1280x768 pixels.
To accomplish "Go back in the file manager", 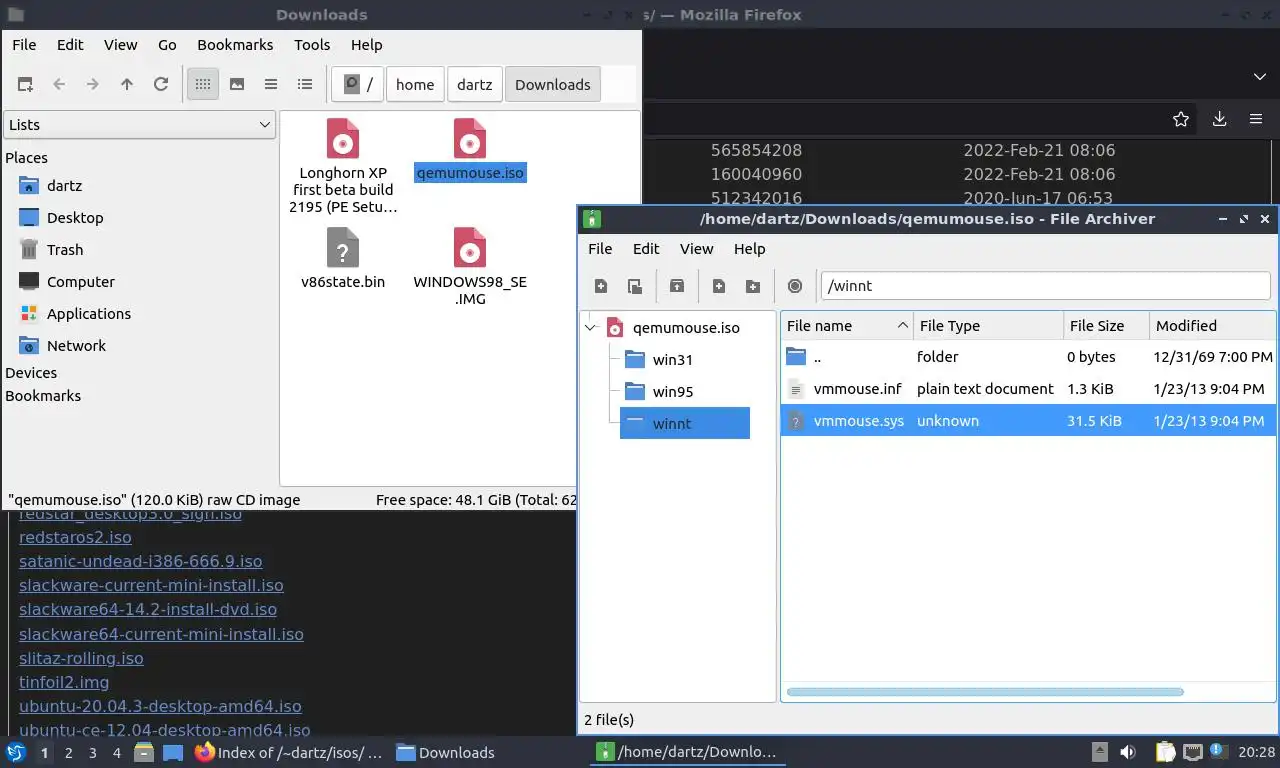I will [x=59, y=85].
